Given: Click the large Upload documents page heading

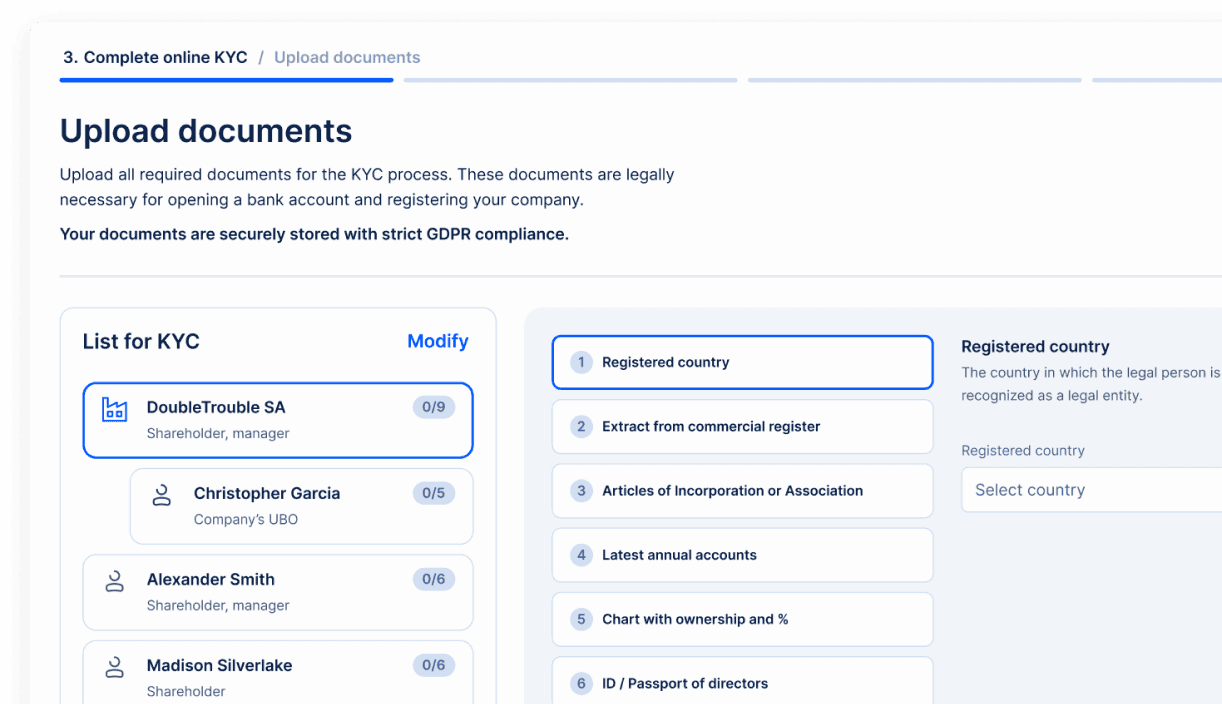Looking at the screenshot, I should pos(206,131).
